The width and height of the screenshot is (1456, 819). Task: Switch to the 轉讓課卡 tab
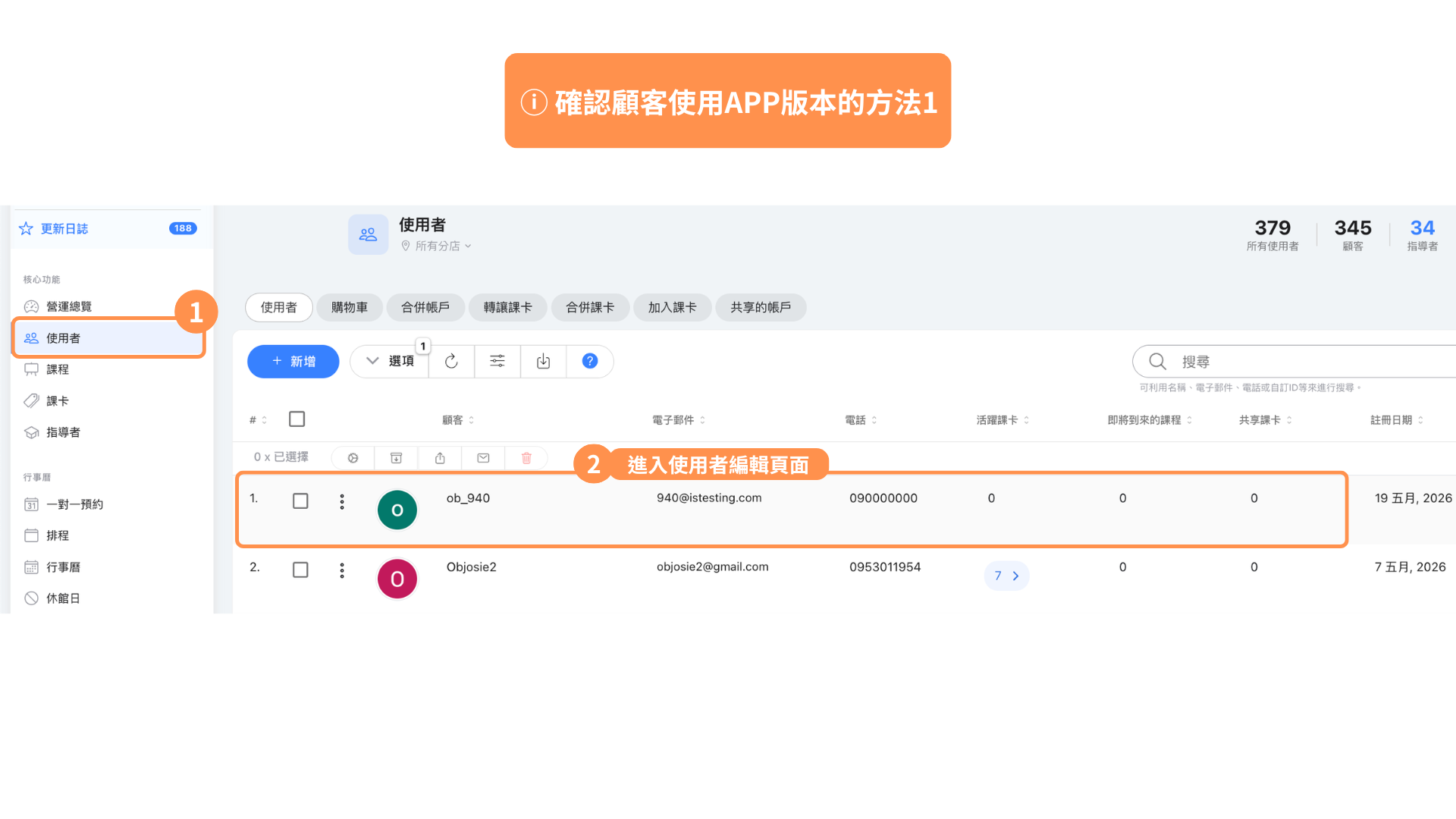pyautogui.click(x=508, y=307)
